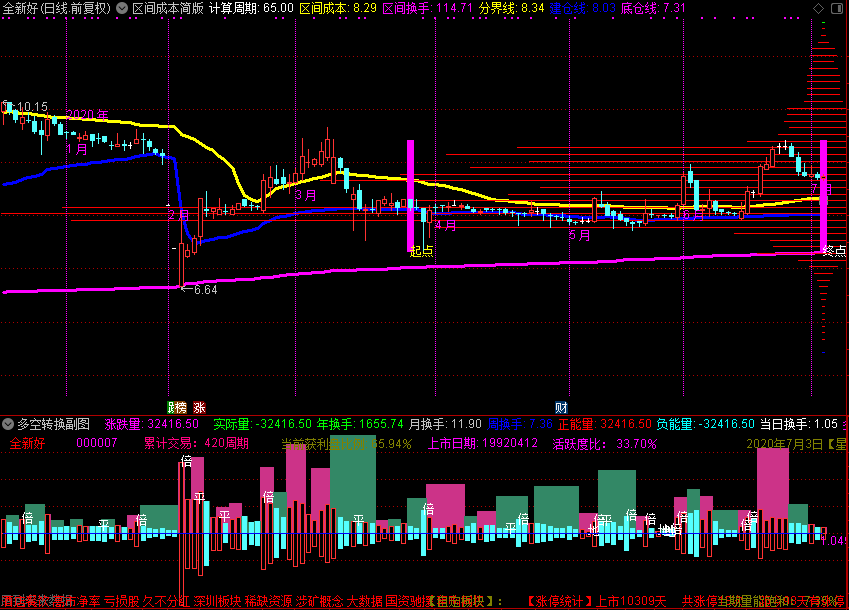
Task: Select 活跃度比: 33.70% text
Action: [605, 444]
